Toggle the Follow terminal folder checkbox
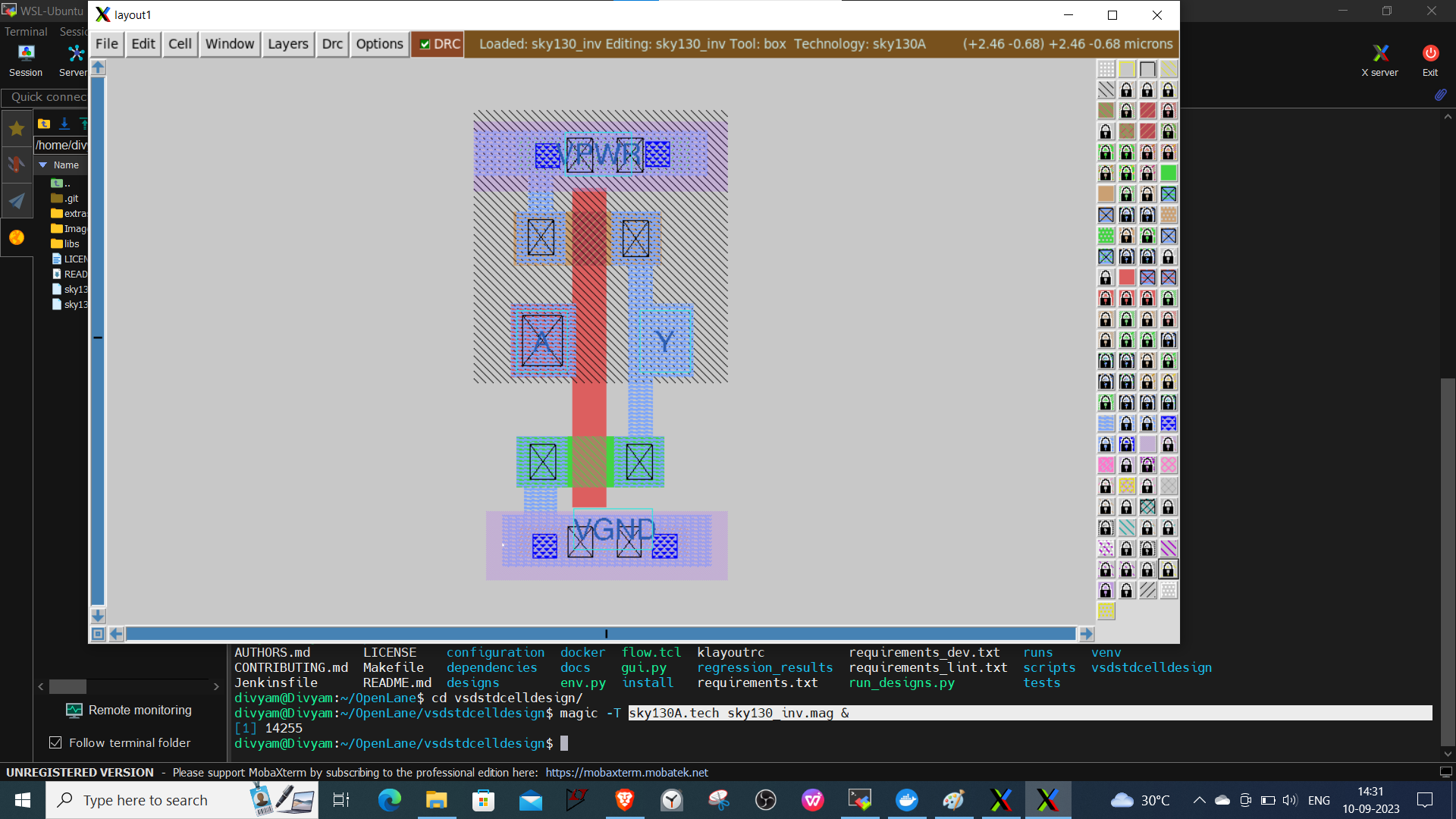Viewport: 1456px width, 819px height. [56, 742]
